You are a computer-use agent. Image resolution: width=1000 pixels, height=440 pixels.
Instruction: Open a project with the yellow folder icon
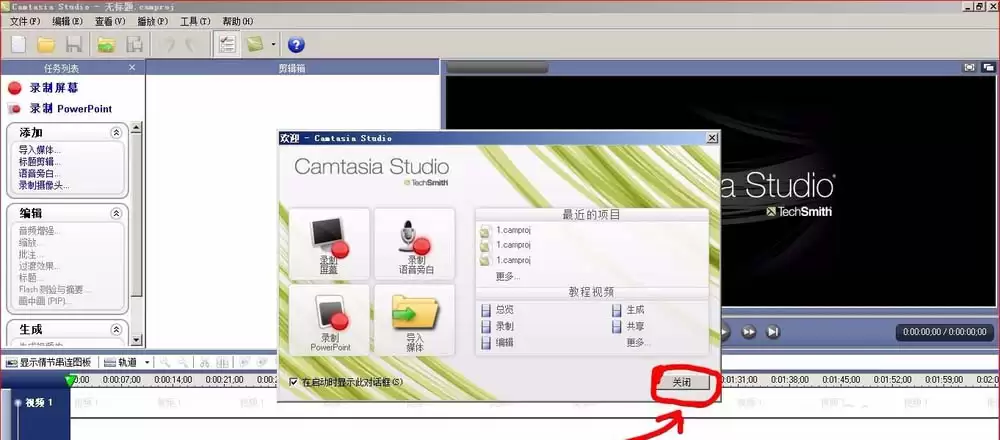pos(46,45)
